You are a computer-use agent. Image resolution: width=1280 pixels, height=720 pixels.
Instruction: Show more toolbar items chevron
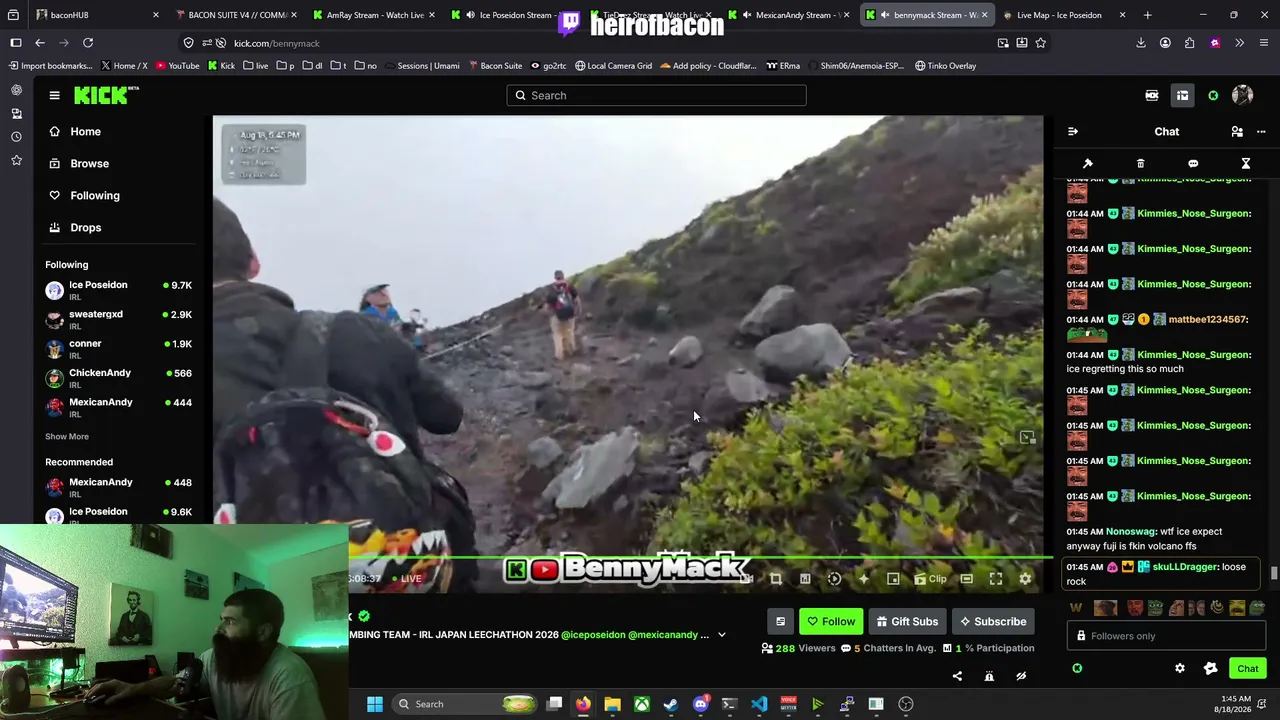[1239, 43]
